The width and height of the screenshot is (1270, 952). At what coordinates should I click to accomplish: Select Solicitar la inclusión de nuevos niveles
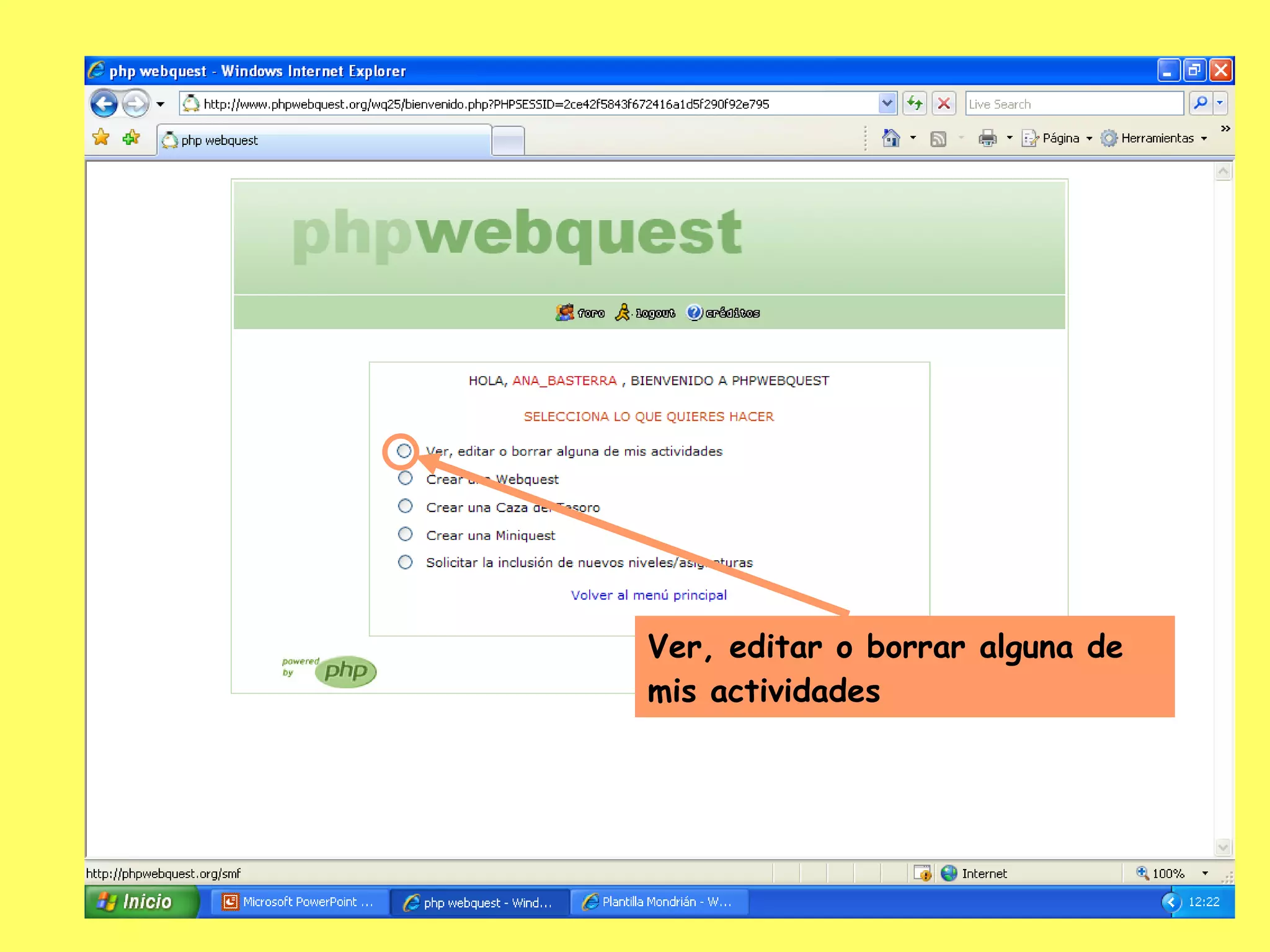[x=405, y=562]
